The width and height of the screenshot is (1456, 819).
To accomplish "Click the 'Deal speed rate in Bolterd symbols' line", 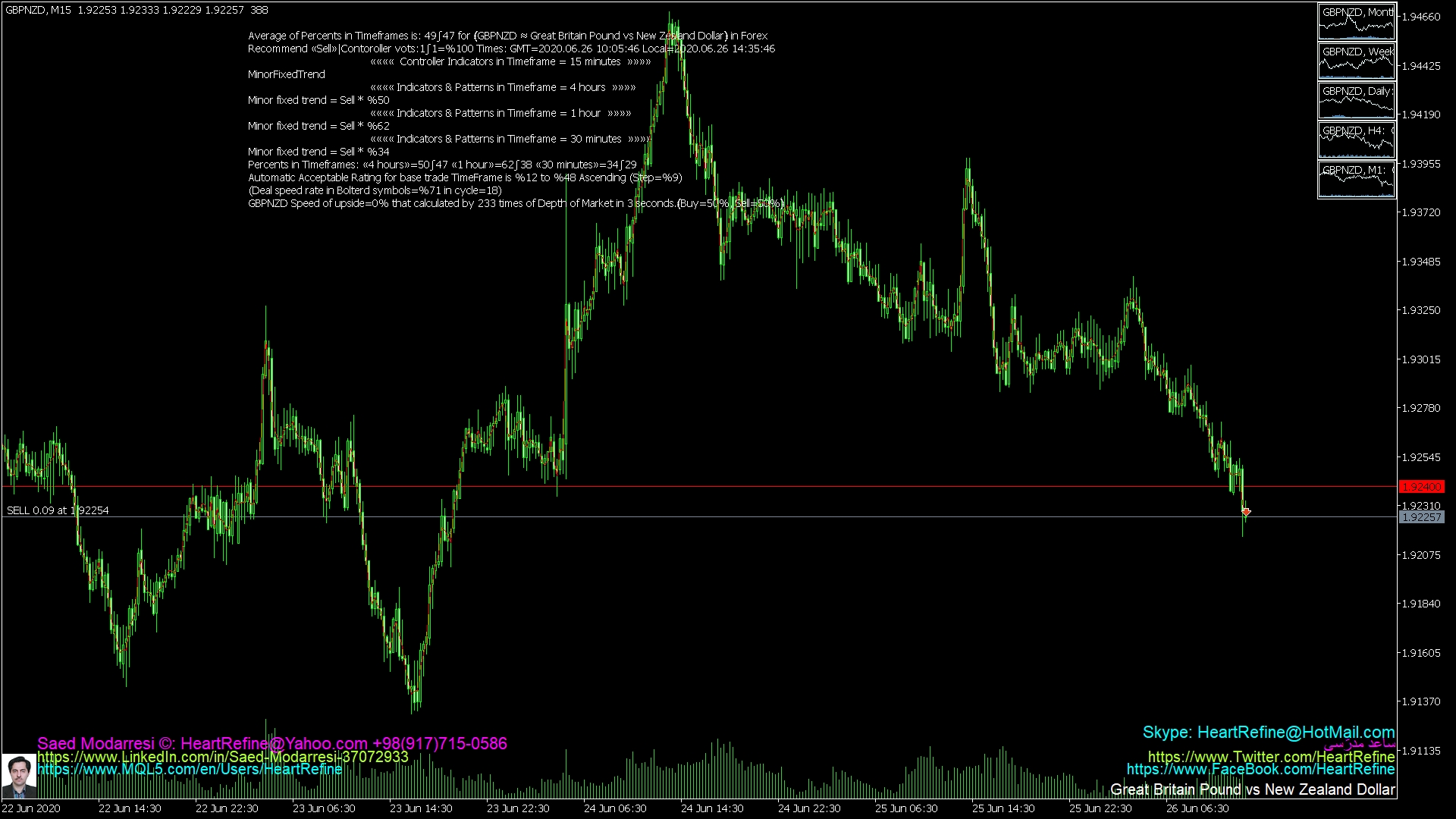I will (x=375, y=190).
